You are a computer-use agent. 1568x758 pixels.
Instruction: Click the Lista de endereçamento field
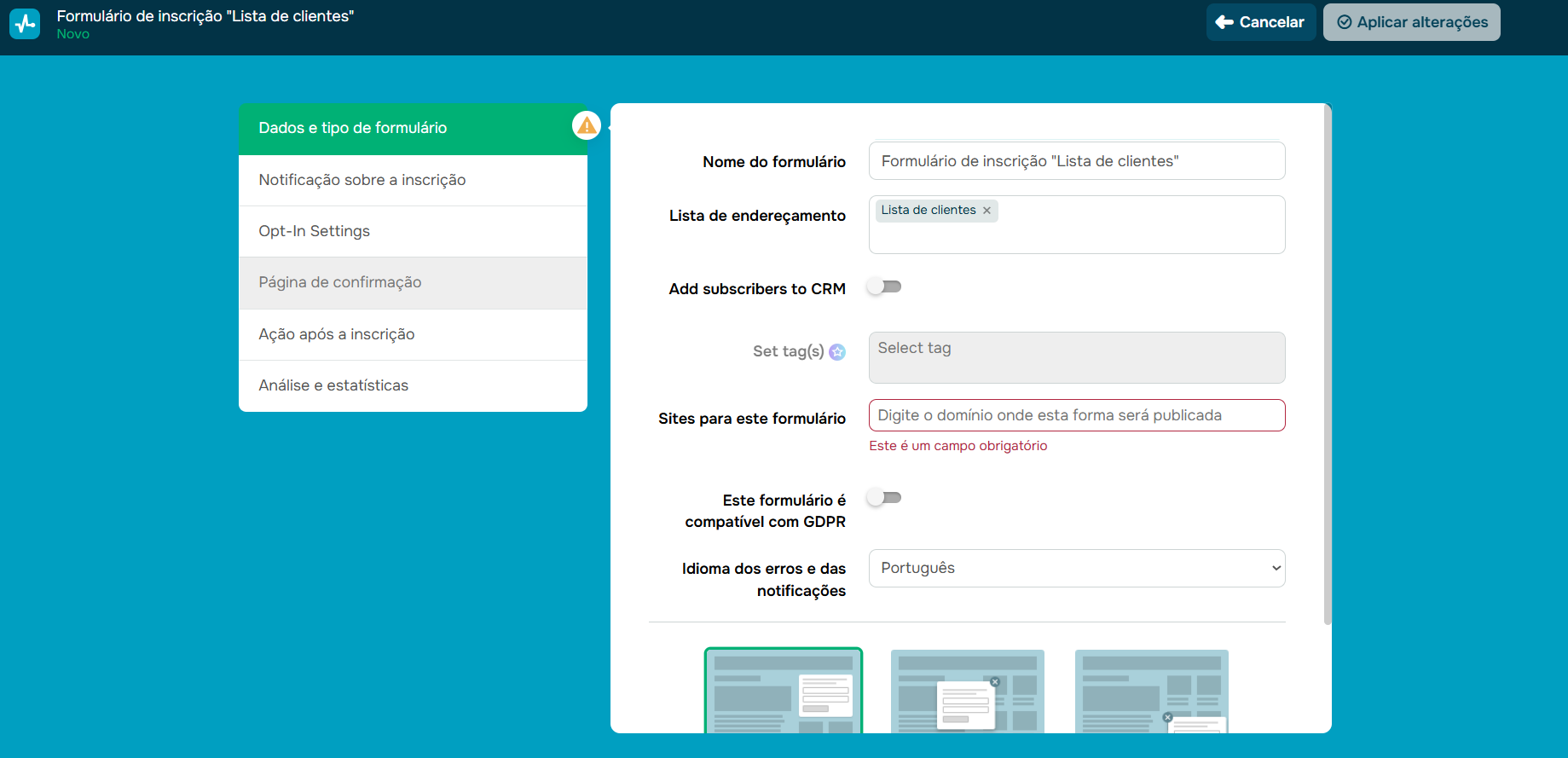click(1077, 224)
